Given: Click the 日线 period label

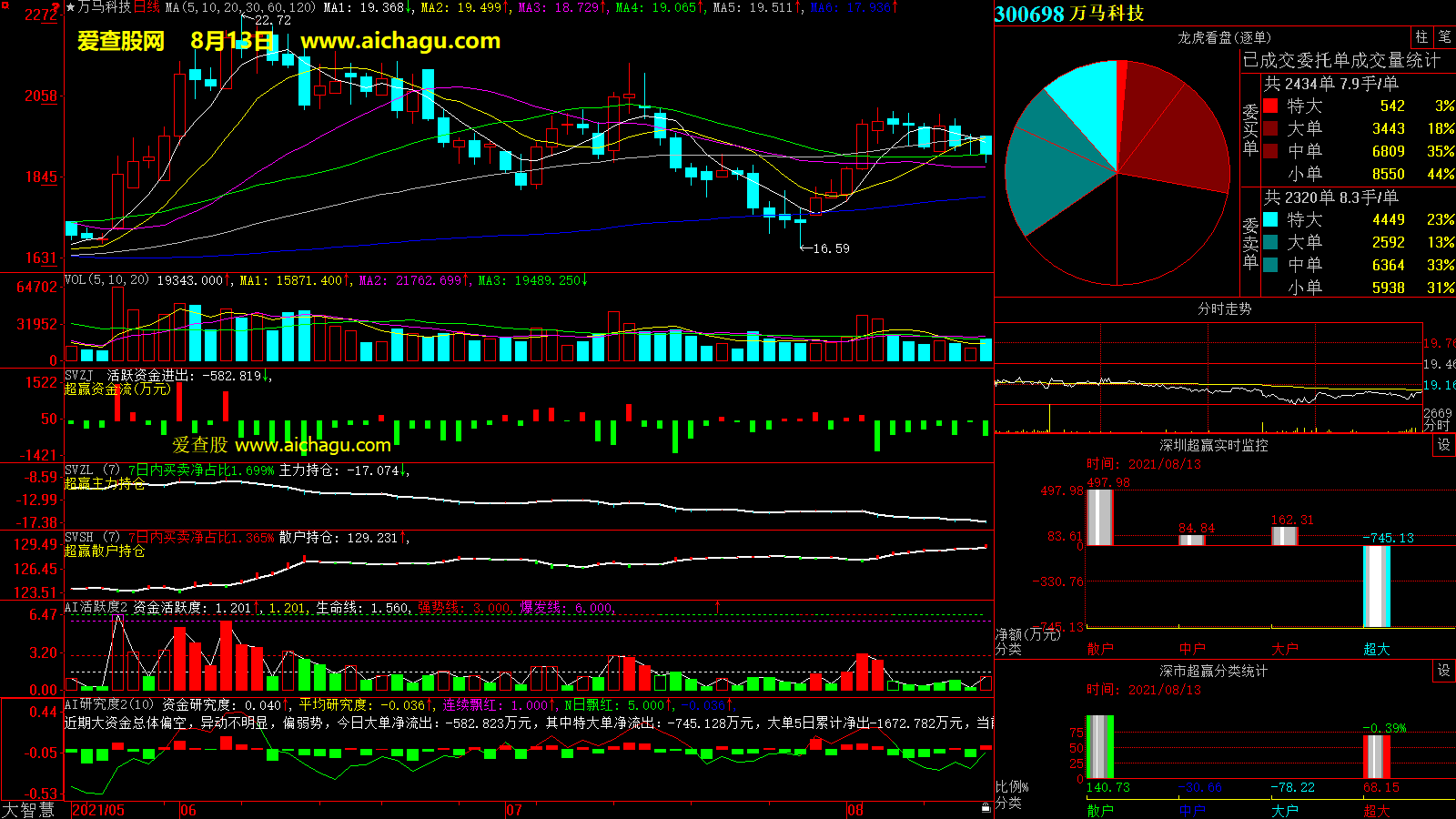Looking at the screenshot, I should click(147, 7).
